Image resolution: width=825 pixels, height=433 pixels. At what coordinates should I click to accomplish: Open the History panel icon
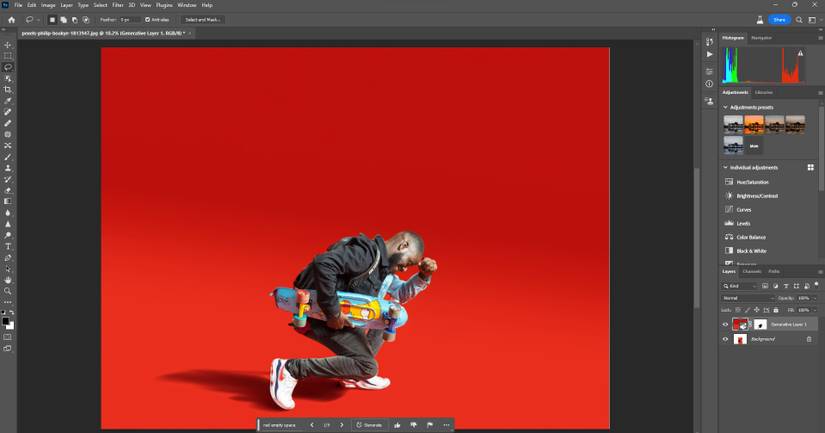[709, 42]
